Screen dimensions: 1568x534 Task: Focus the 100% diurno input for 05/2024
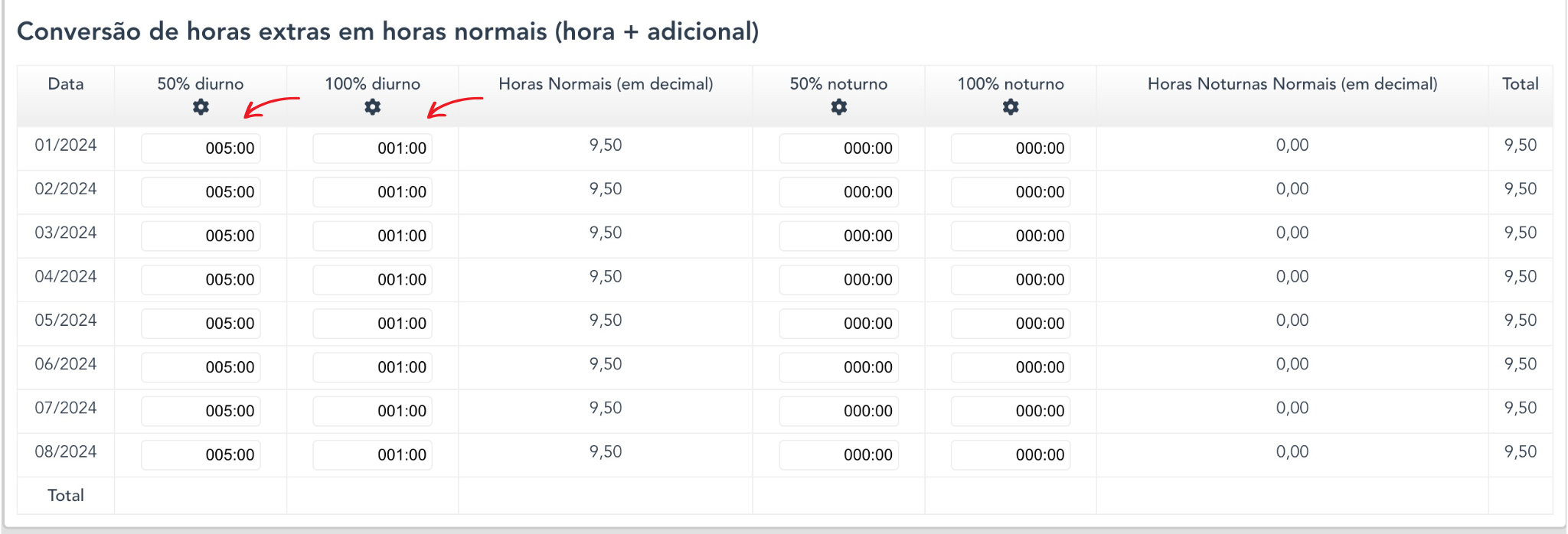click(373, 324)
